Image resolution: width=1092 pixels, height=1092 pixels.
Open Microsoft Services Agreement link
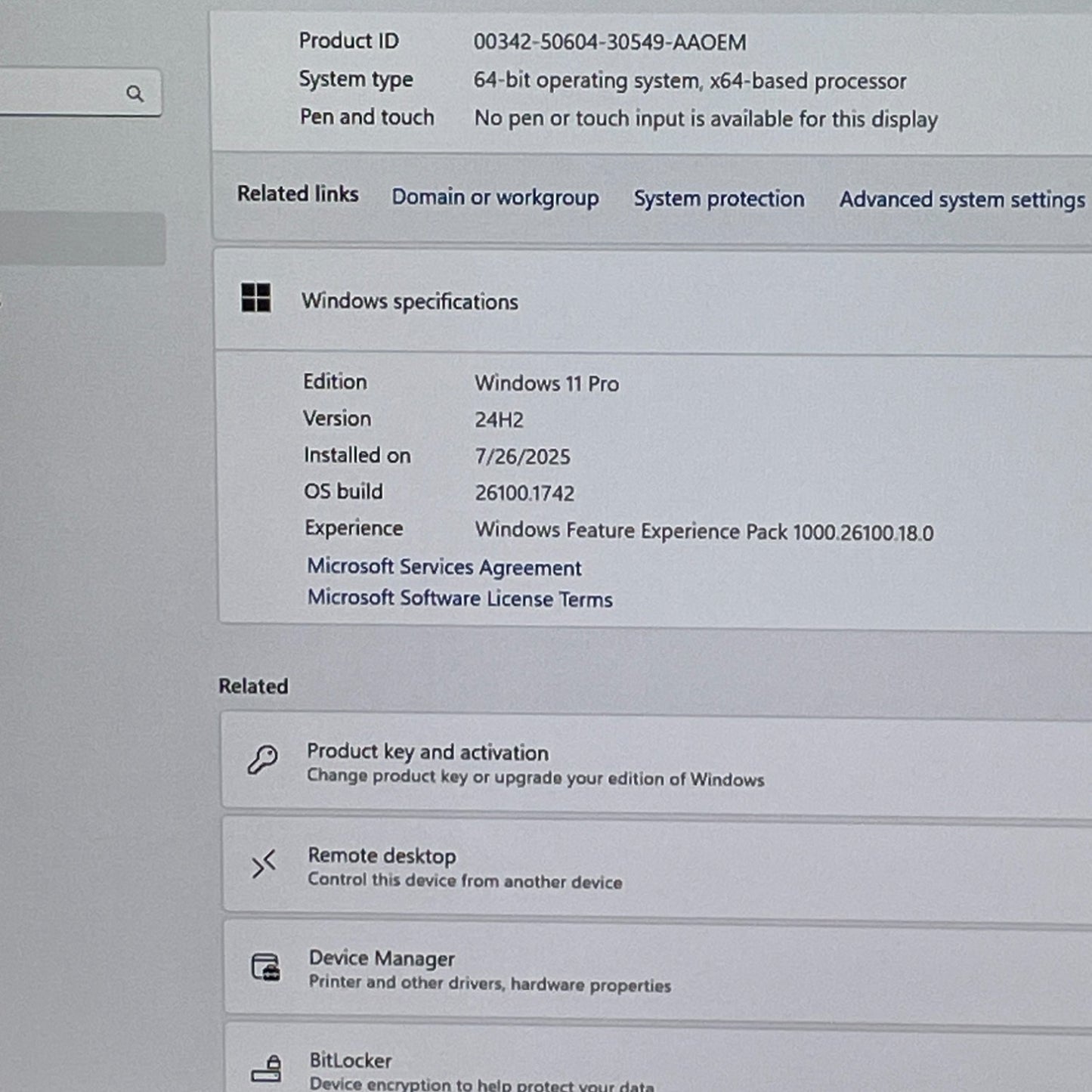click(444, 568)
